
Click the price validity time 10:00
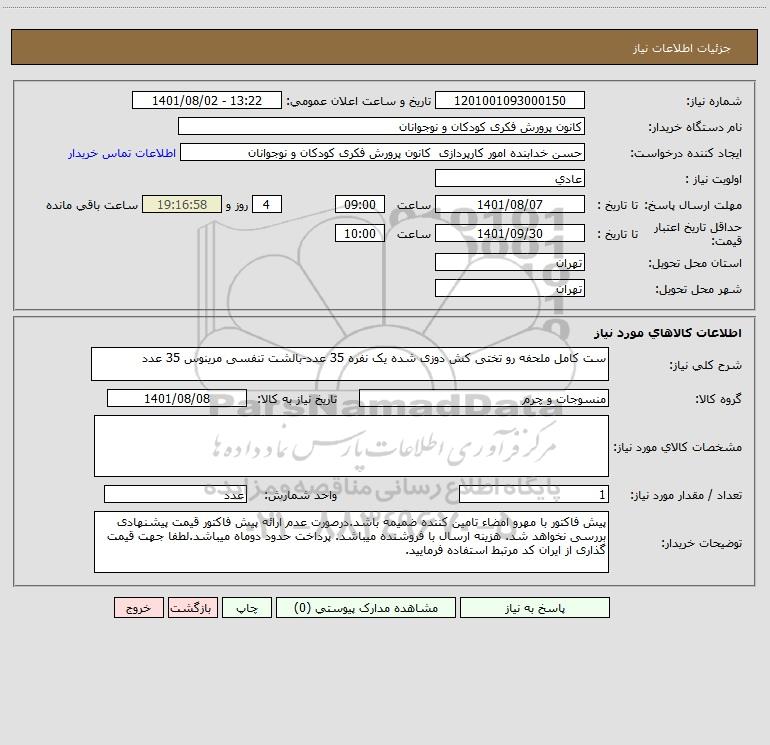359,233
